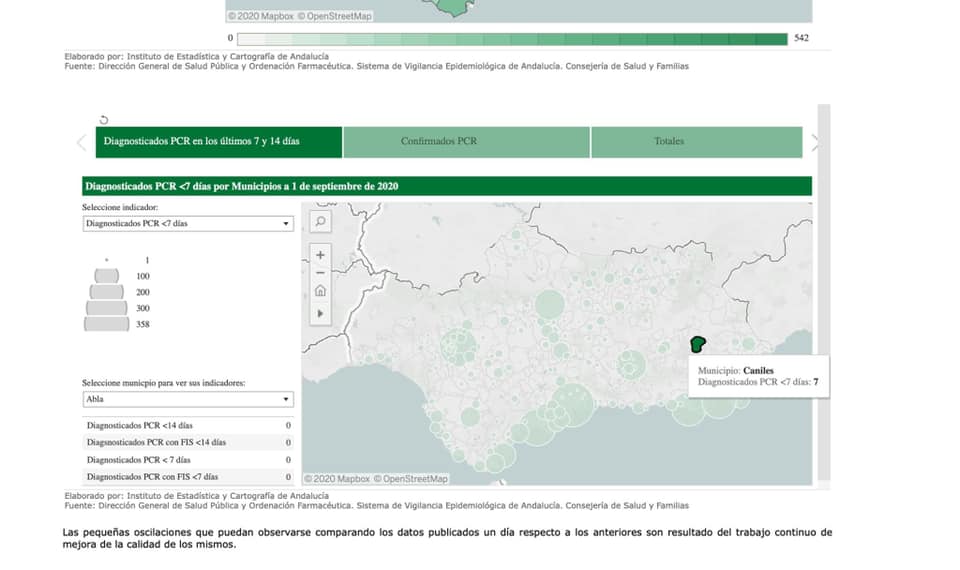The width and height of the screenshot is (960, 570).
Task: Go to next tabs with right chevron
Action: 815,142
